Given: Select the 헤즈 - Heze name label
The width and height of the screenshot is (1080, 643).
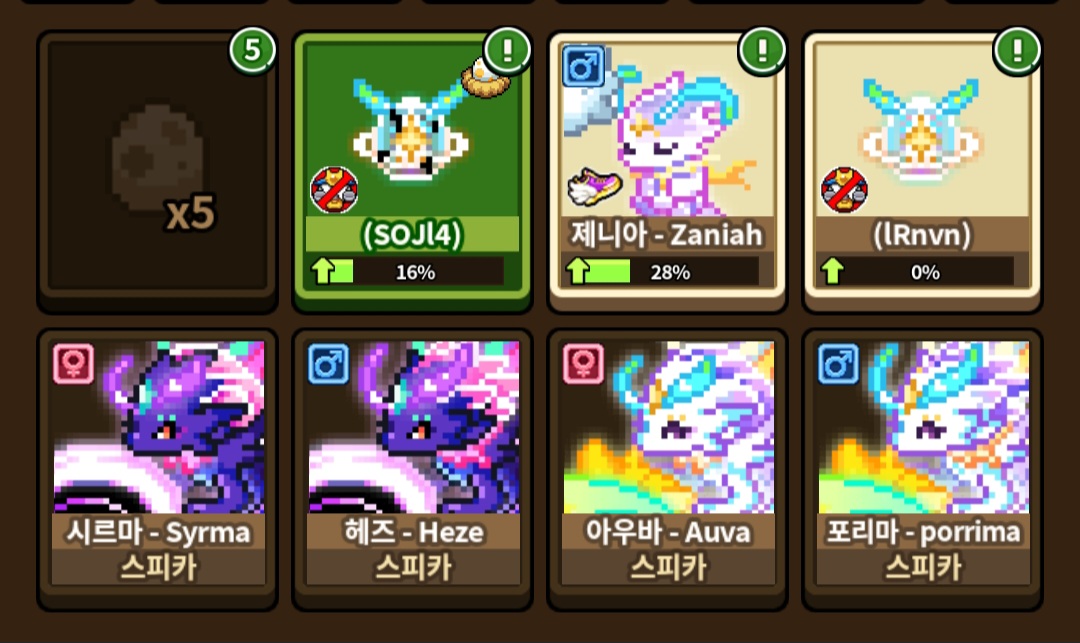Looking at the screenshot, I should coord(413,532).
